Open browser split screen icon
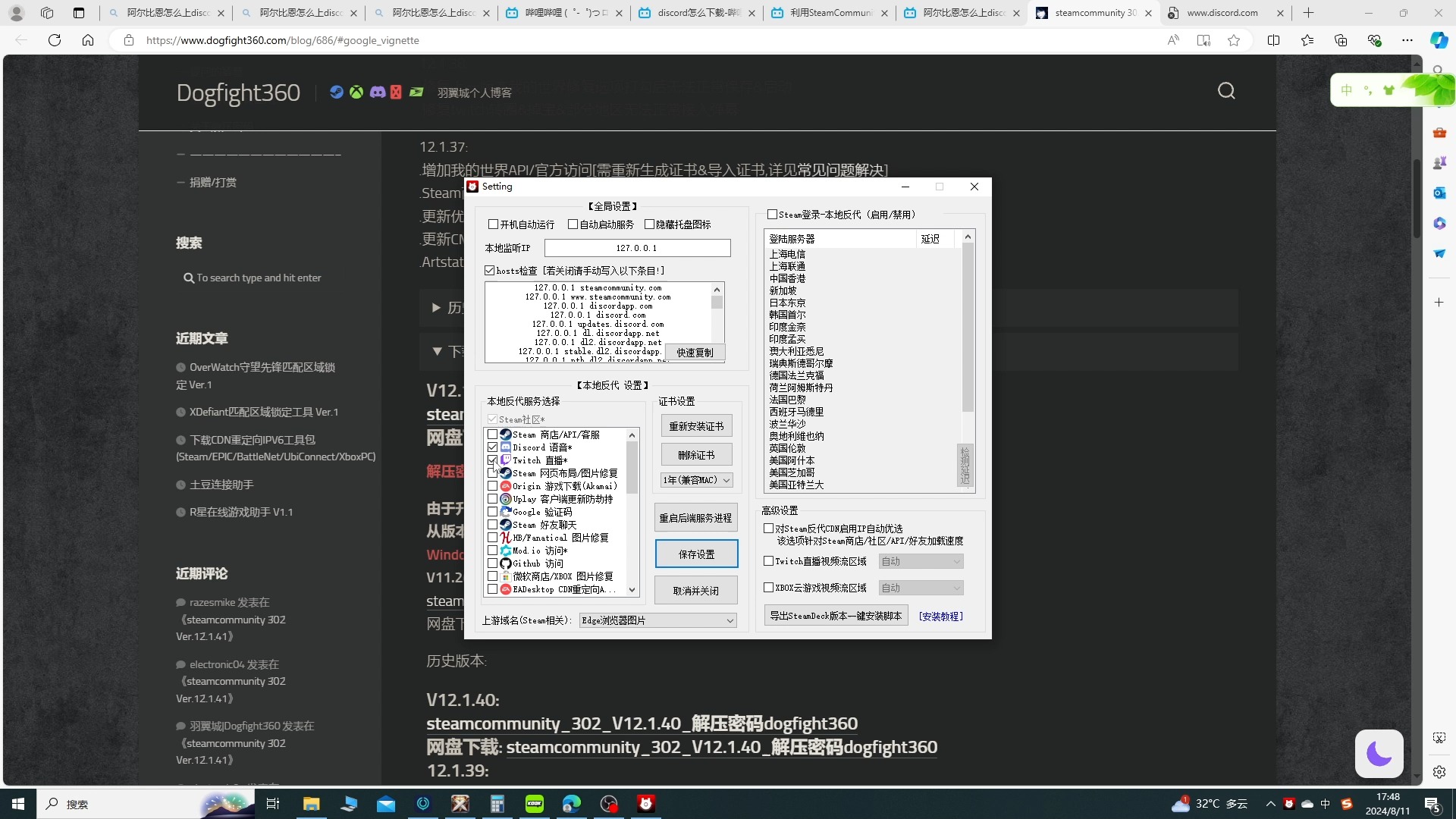Image resolution: width=1456 pixels, height=819 pixels. [x=1273, y=40]
